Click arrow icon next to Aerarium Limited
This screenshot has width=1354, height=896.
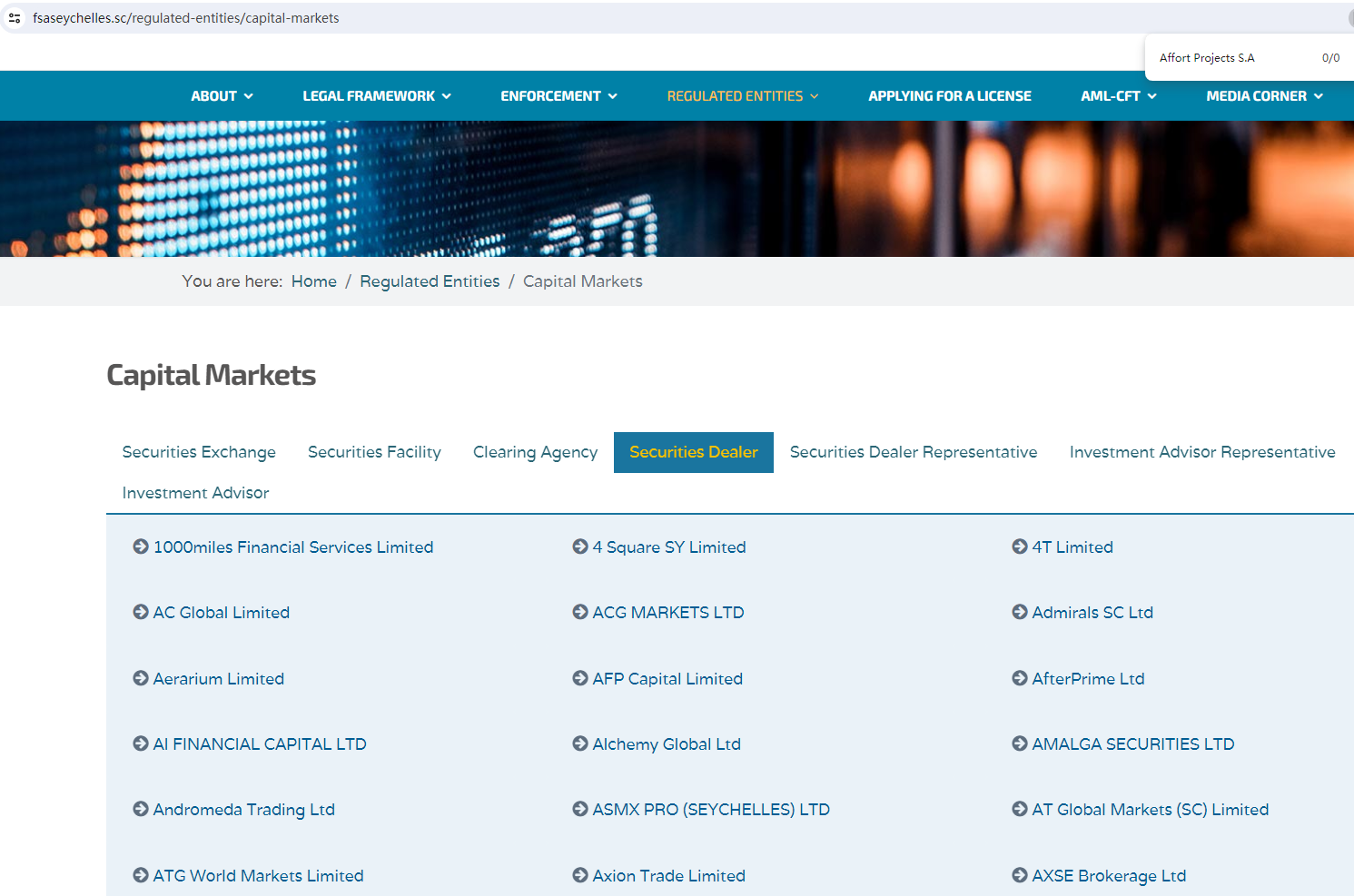click(x=141, y=678)
